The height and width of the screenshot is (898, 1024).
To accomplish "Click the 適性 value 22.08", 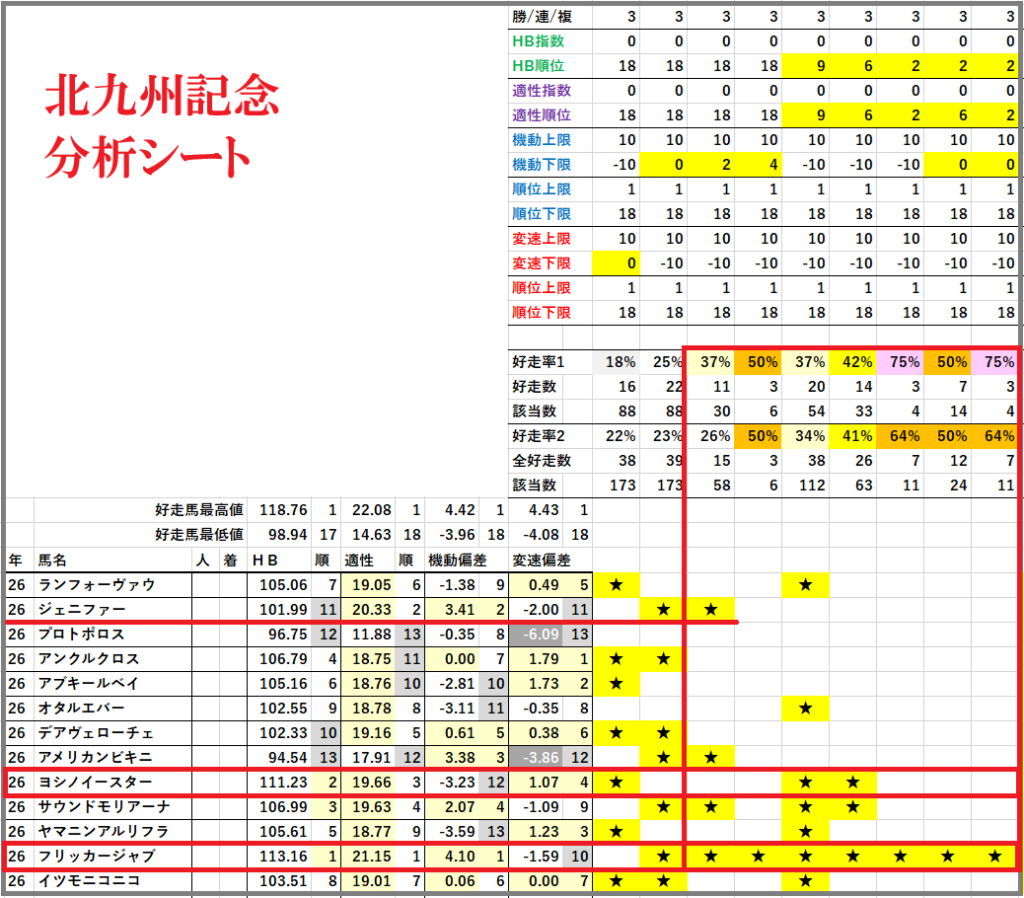I will coord(372,510).
